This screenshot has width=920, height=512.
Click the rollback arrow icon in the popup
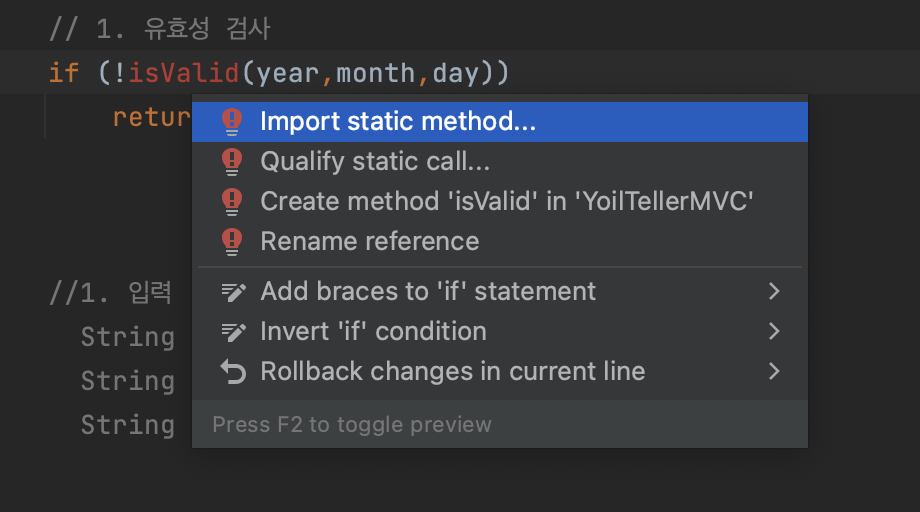(233, 372)
